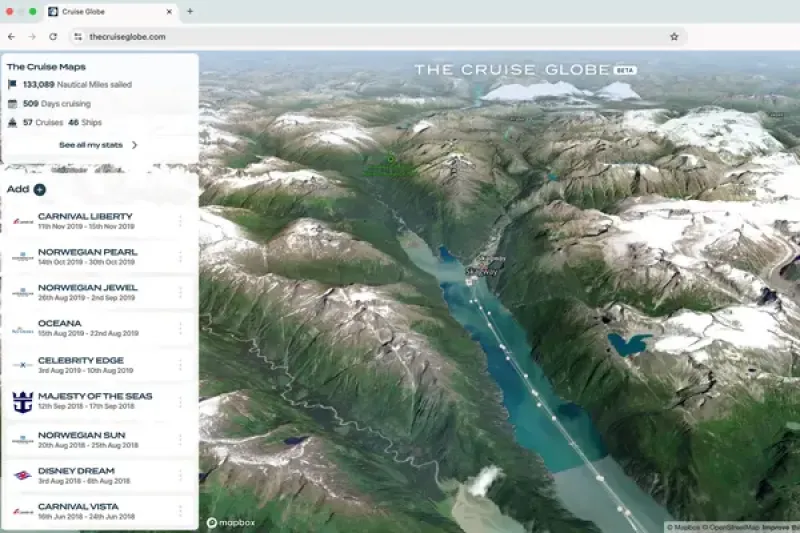Screen dimensions: 800x533
Task: Click the Disney Cruise logo beside Disney Dream
Action: pos(22,475)
